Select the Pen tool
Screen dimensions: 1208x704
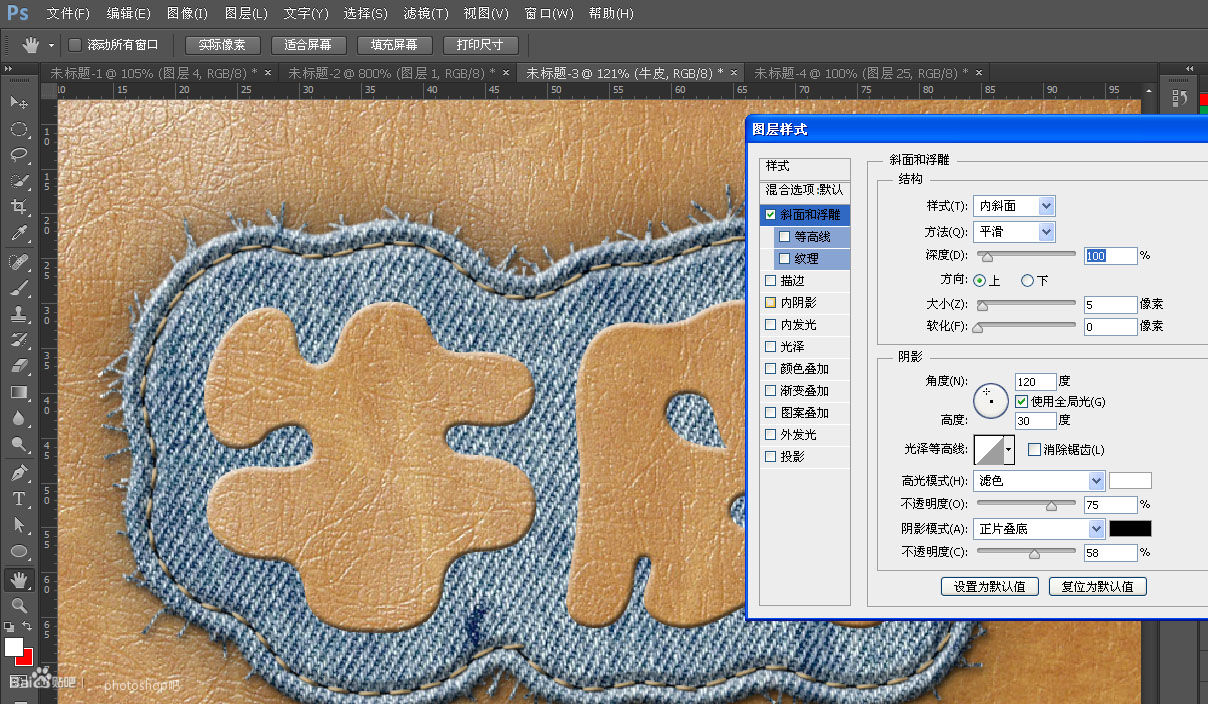19,473
